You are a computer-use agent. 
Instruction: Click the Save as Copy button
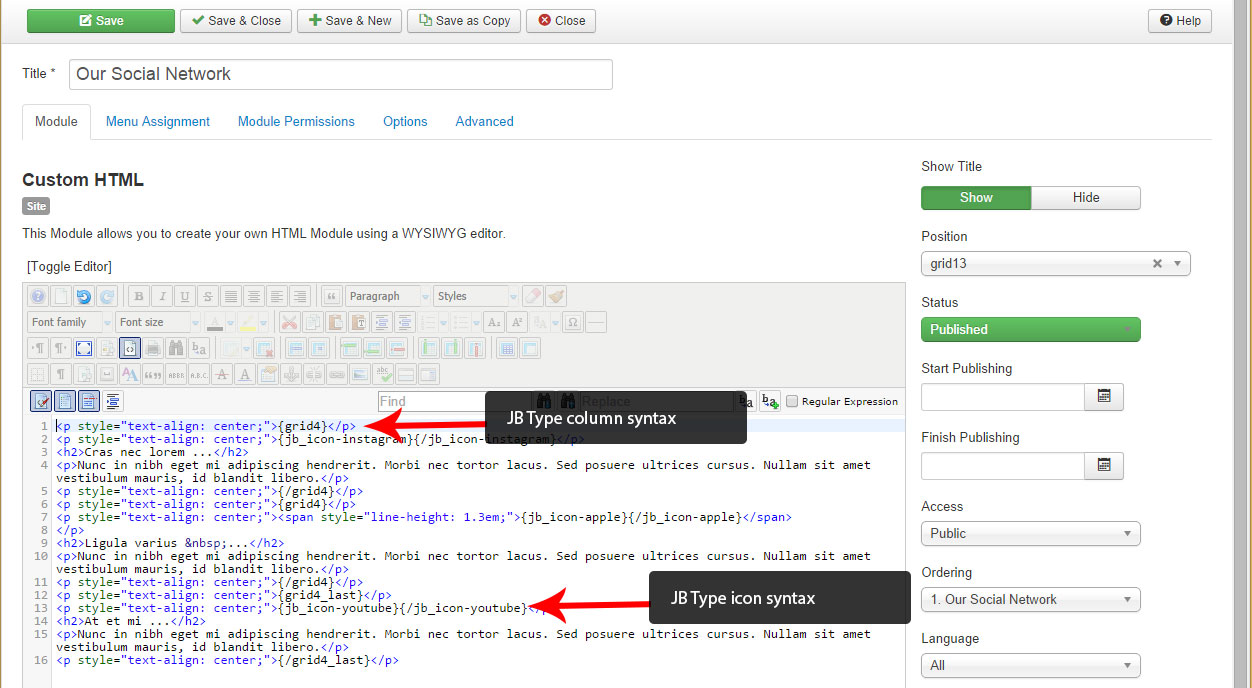[464, 21]
